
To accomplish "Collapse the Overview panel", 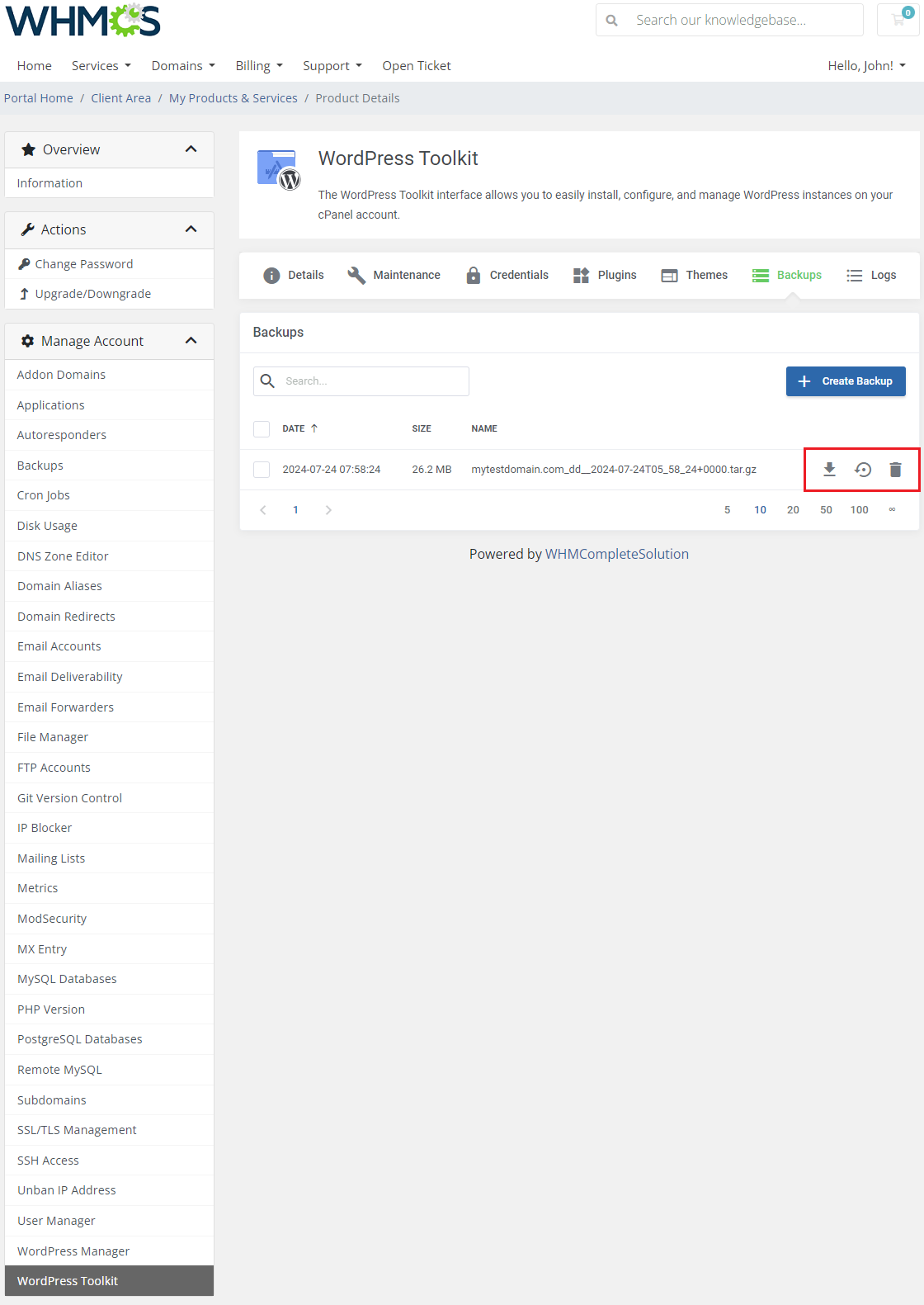I will [191, 149].
